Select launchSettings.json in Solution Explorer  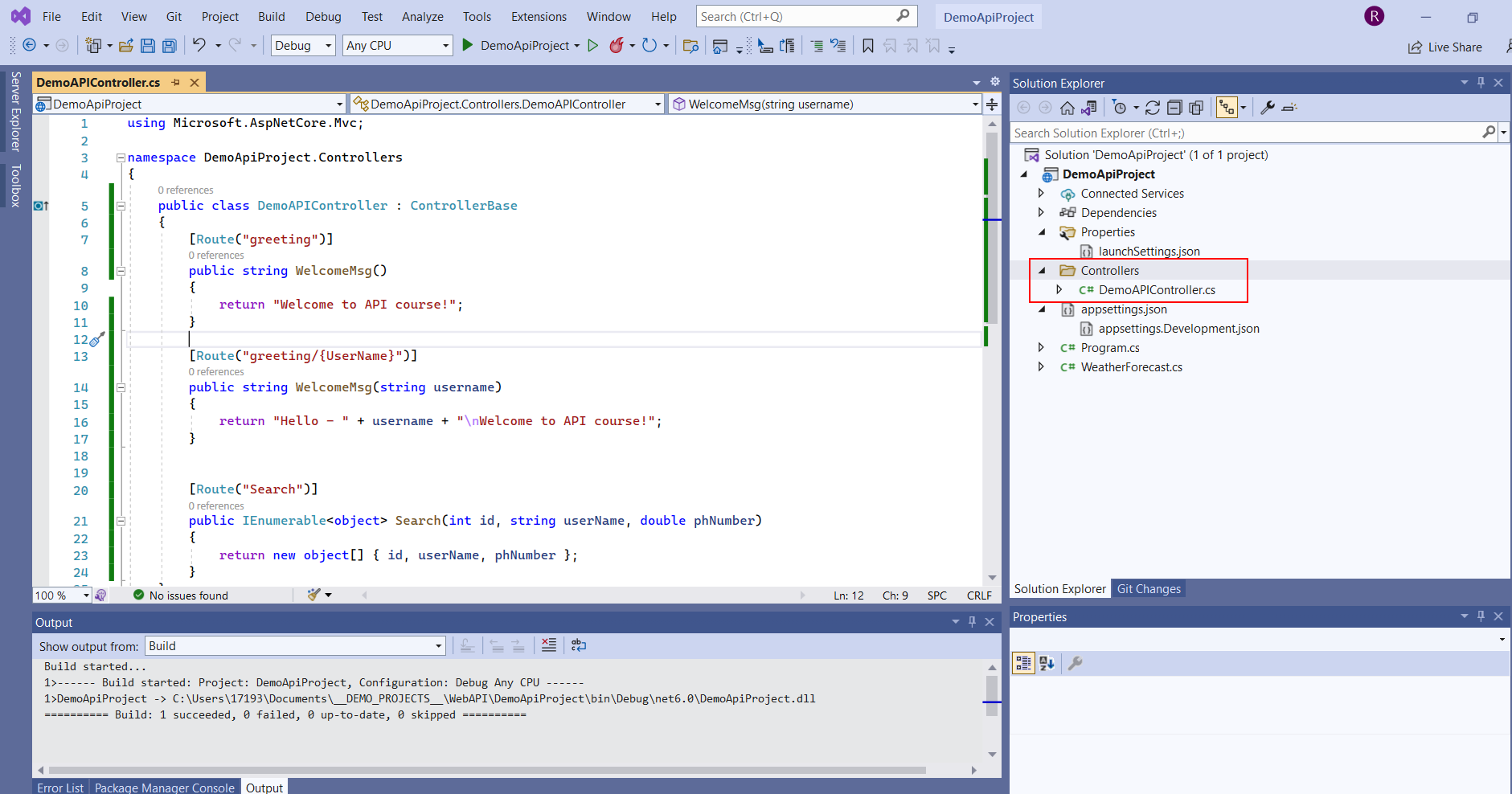[x=1149, y=251]
